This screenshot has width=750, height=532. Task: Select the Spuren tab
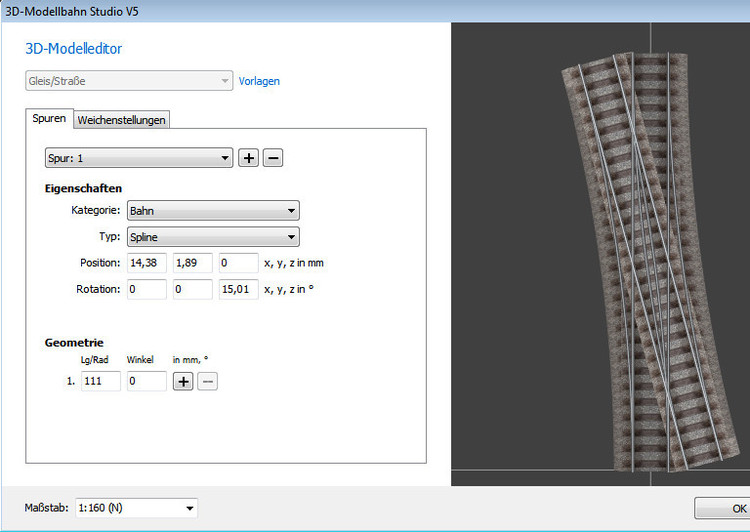(49, 119)
